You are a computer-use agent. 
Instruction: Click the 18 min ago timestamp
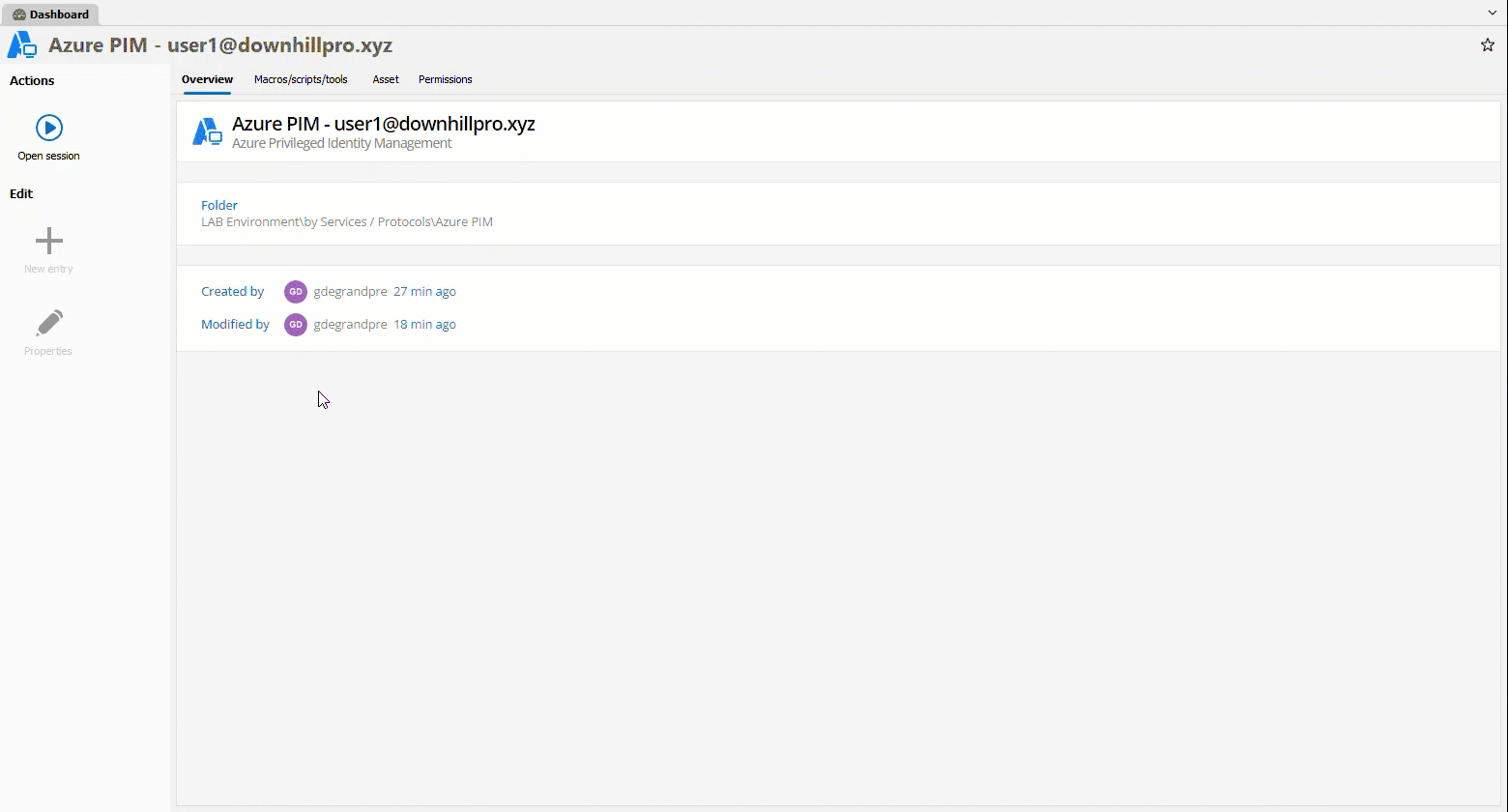(x=424, y=325)
